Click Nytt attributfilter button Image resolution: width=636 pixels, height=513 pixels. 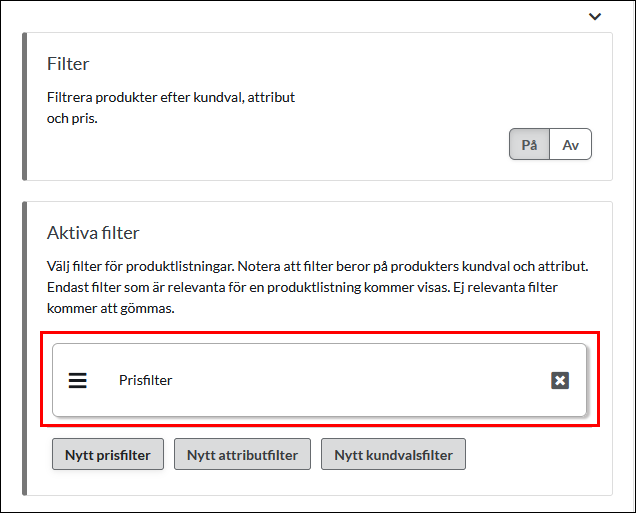242,455
